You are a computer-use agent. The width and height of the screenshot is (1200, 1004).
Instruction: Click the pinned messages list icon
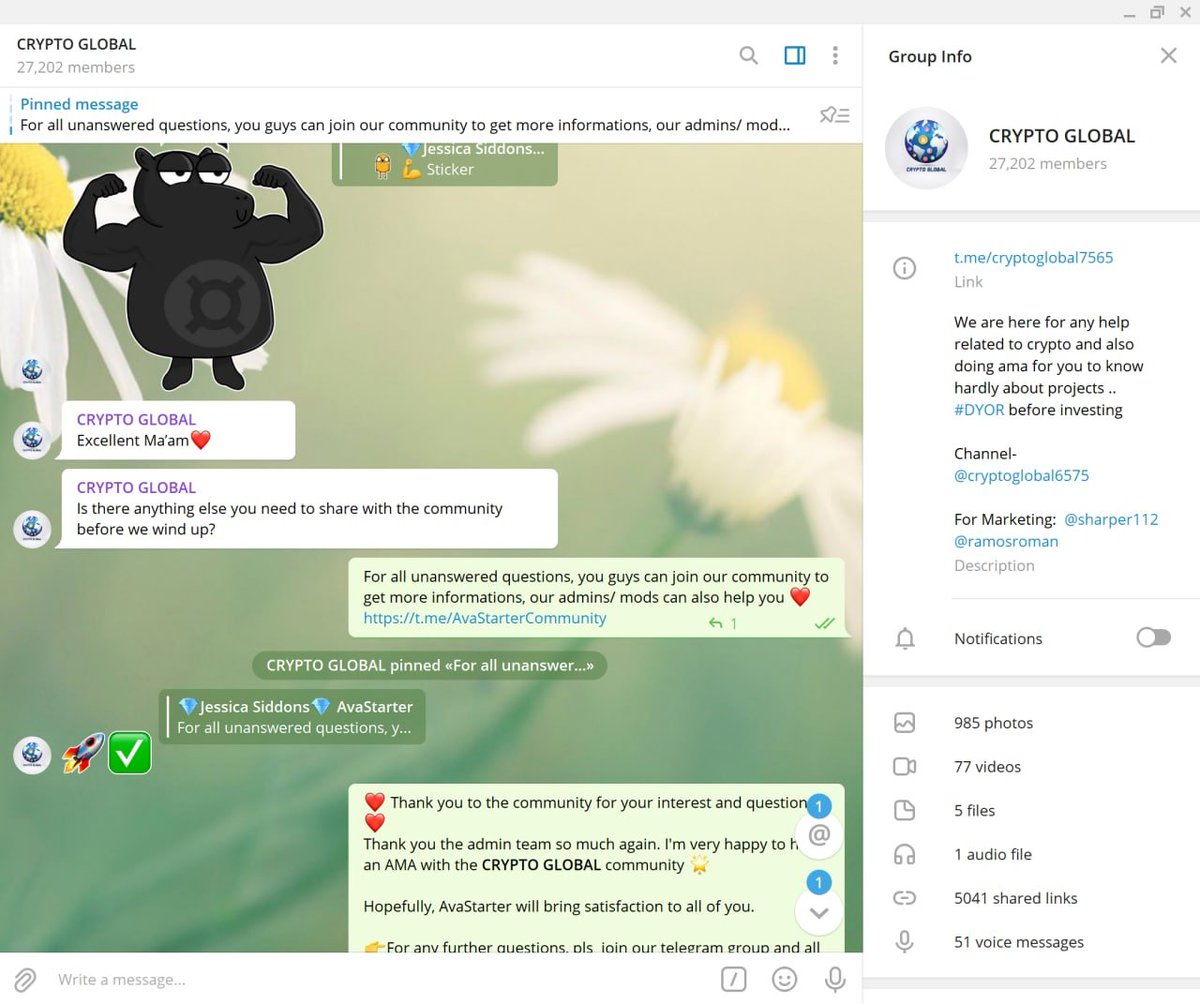point(834,115)
